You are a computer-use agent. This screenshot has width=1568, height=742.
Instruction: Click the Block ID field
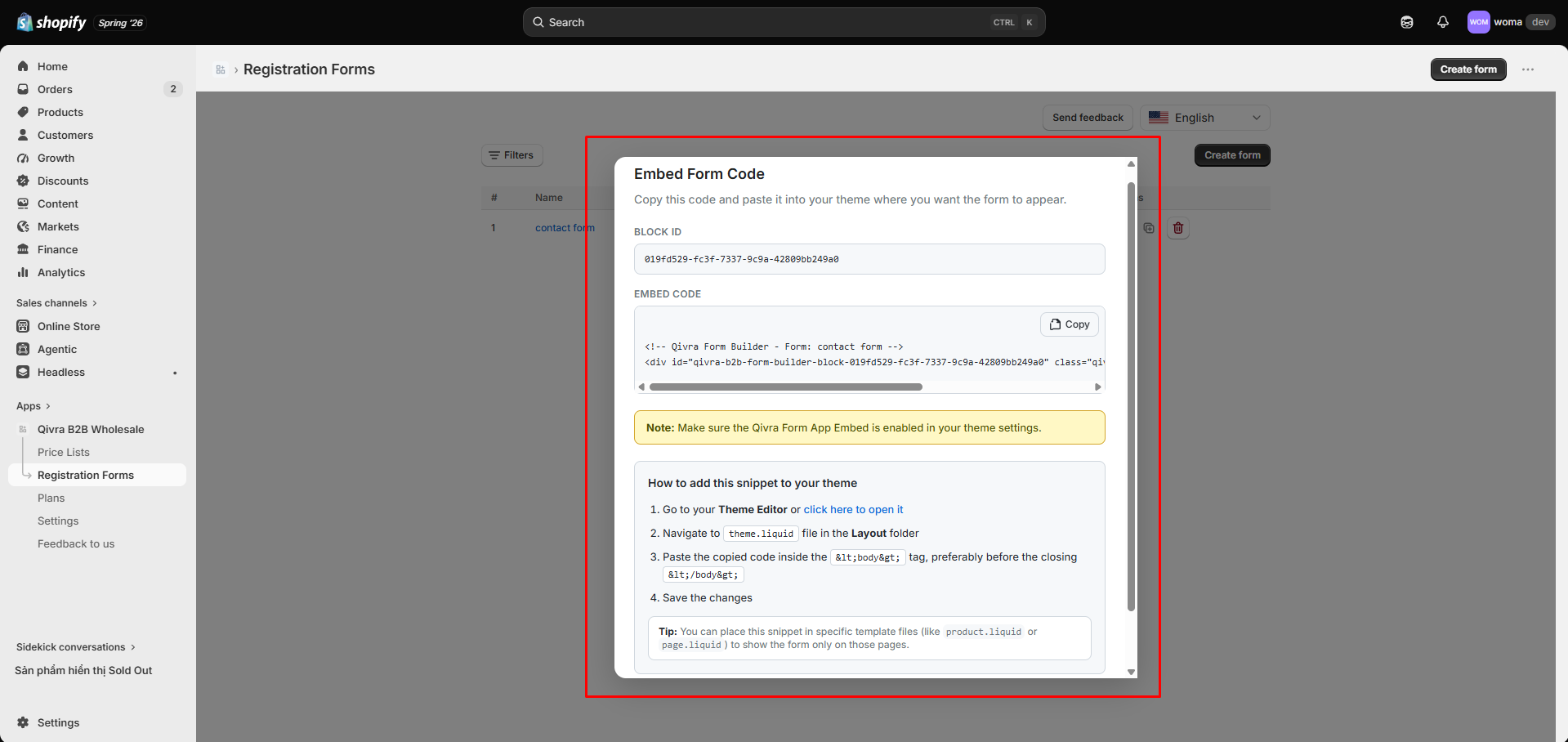point(869,259)
